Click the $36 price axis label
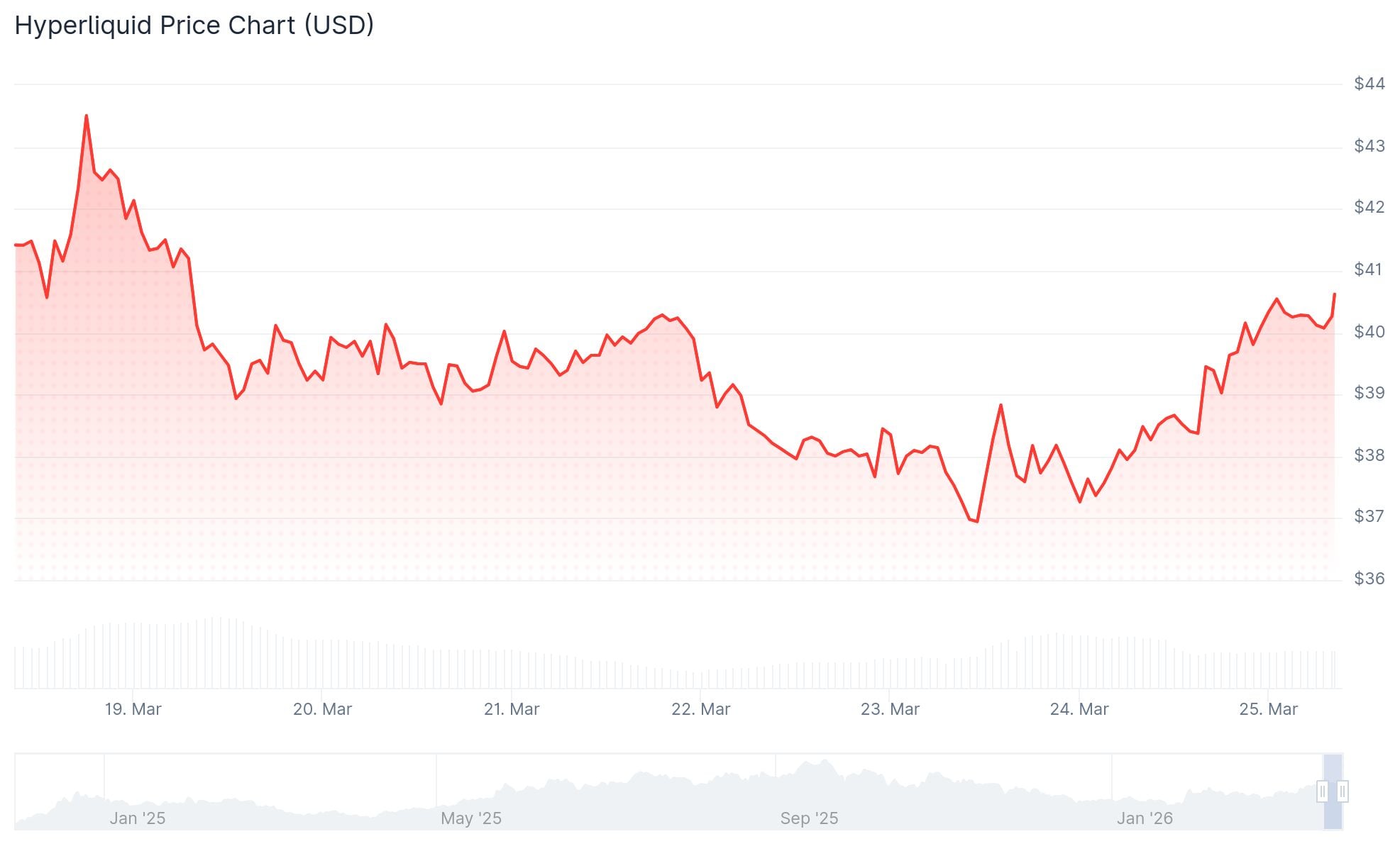The width and height of the screenshot is (1400, 851). pos(1369,579)
